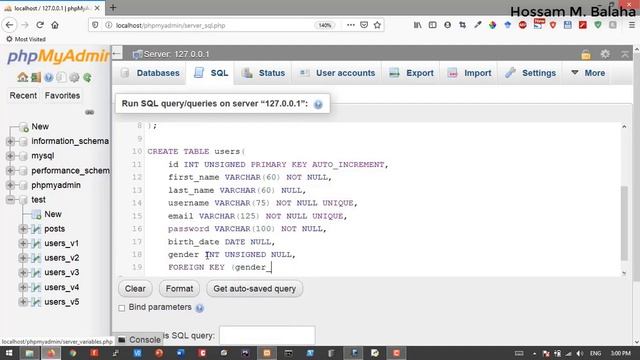Expand the information_schema database node

tap(10, 141)
